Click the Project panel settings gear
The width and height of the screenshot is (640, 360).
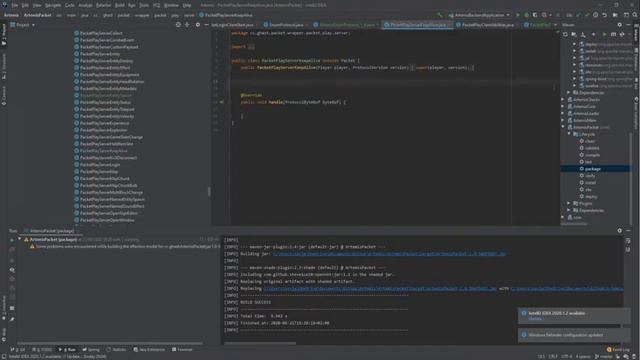click(198, 25)
